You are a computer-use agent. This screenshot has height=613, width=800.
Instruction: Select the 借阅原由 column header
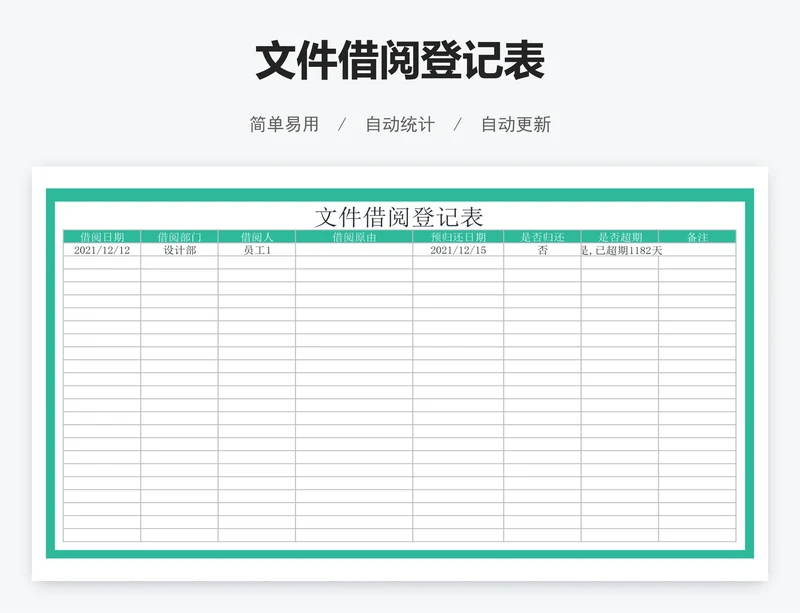(x=354, y=237)
